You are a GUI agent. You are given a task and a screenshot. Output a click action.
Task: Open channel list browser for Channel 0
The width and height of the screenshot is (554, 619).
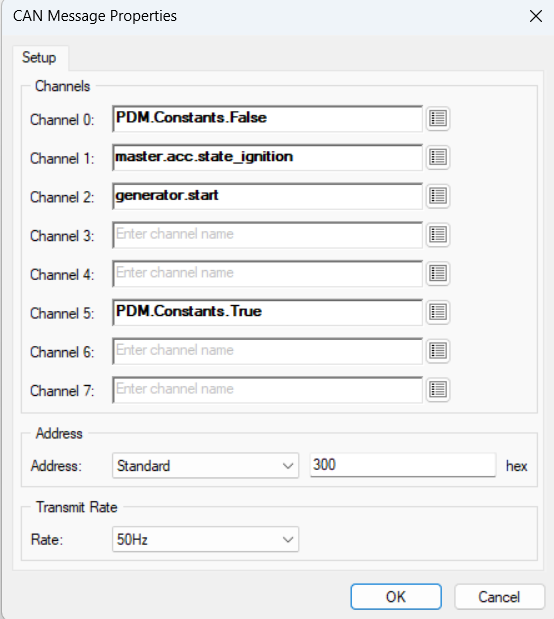point(438,118)
